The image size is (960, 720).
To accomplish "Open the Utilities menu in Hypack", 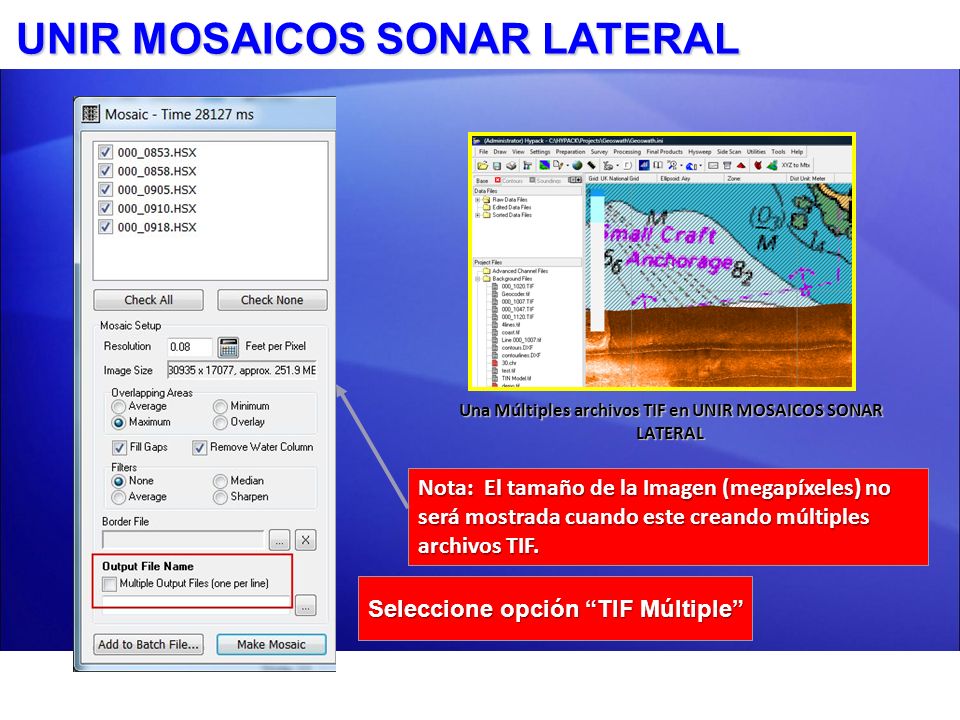I will coord(756,152).
